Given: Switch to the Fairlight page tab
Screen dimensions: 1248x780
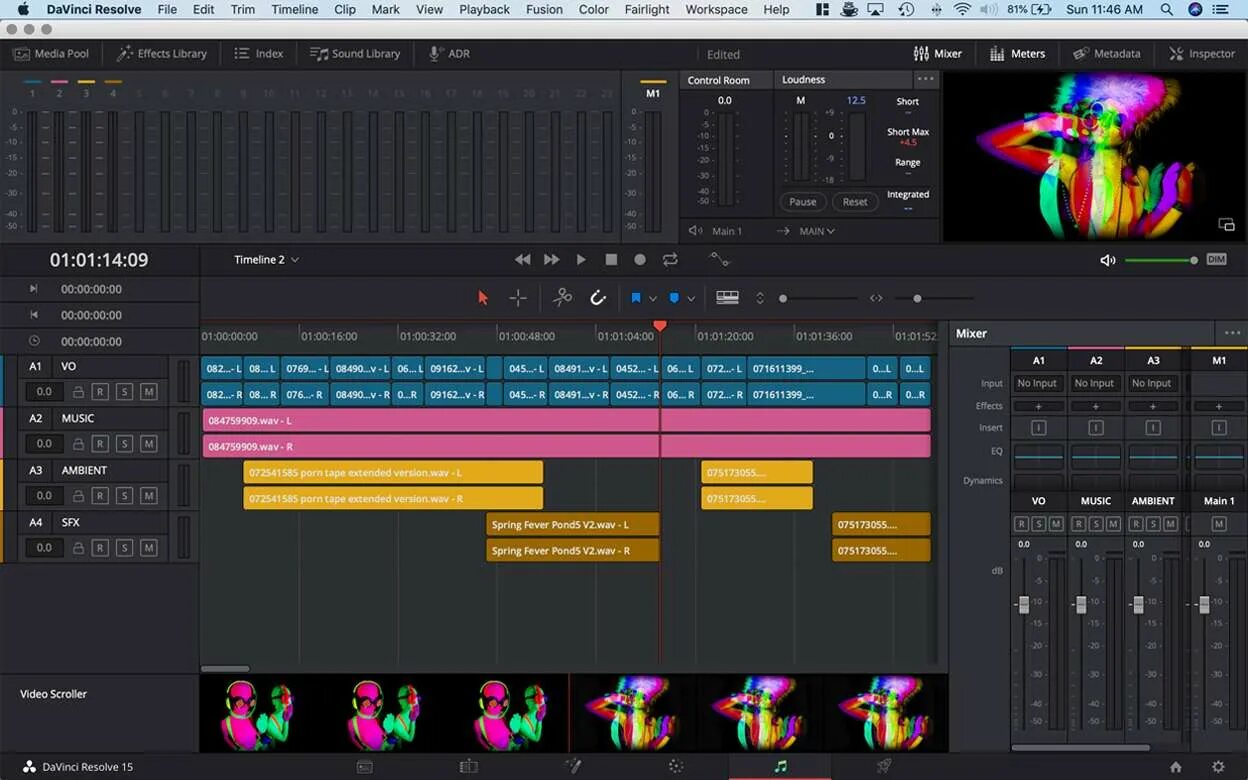Looking at the screenshot, I should (x=780, y=766).
